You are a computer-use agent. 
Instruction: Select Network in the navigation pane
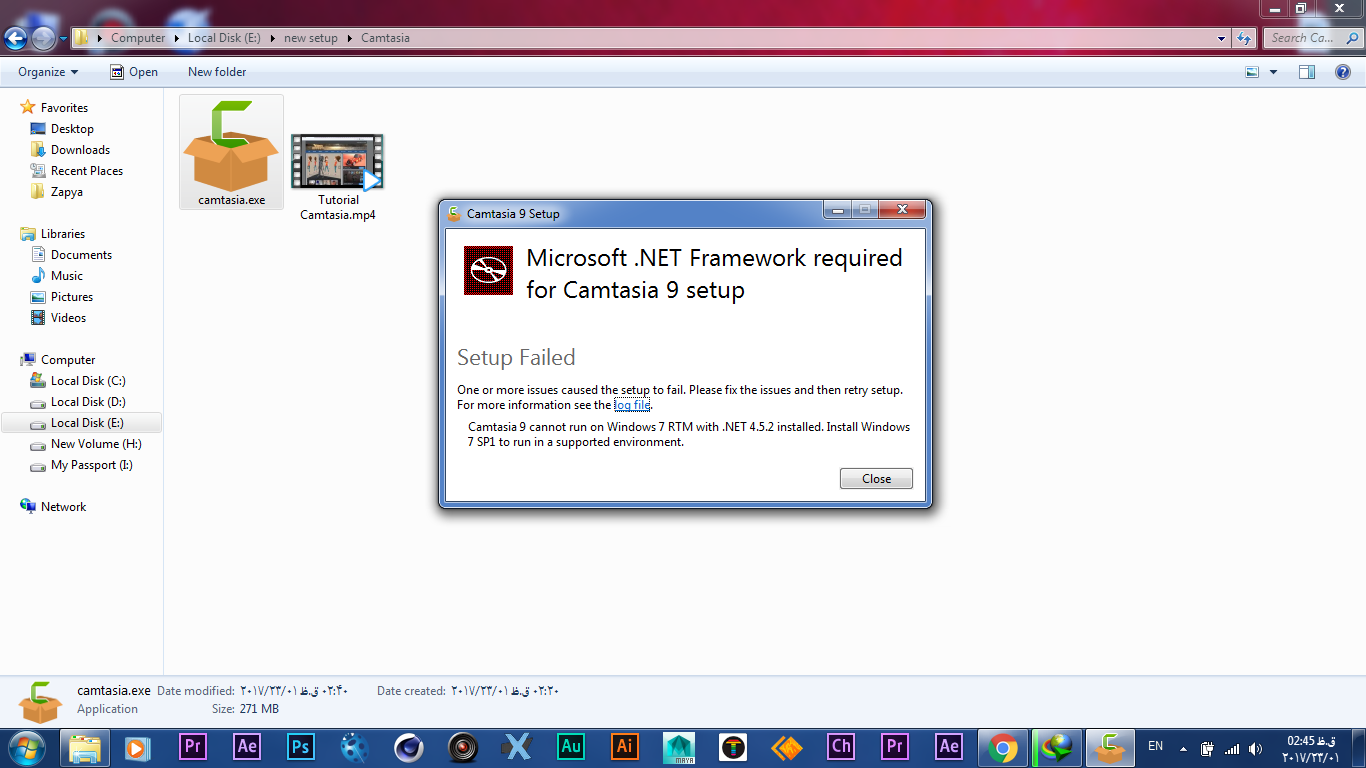63,507
